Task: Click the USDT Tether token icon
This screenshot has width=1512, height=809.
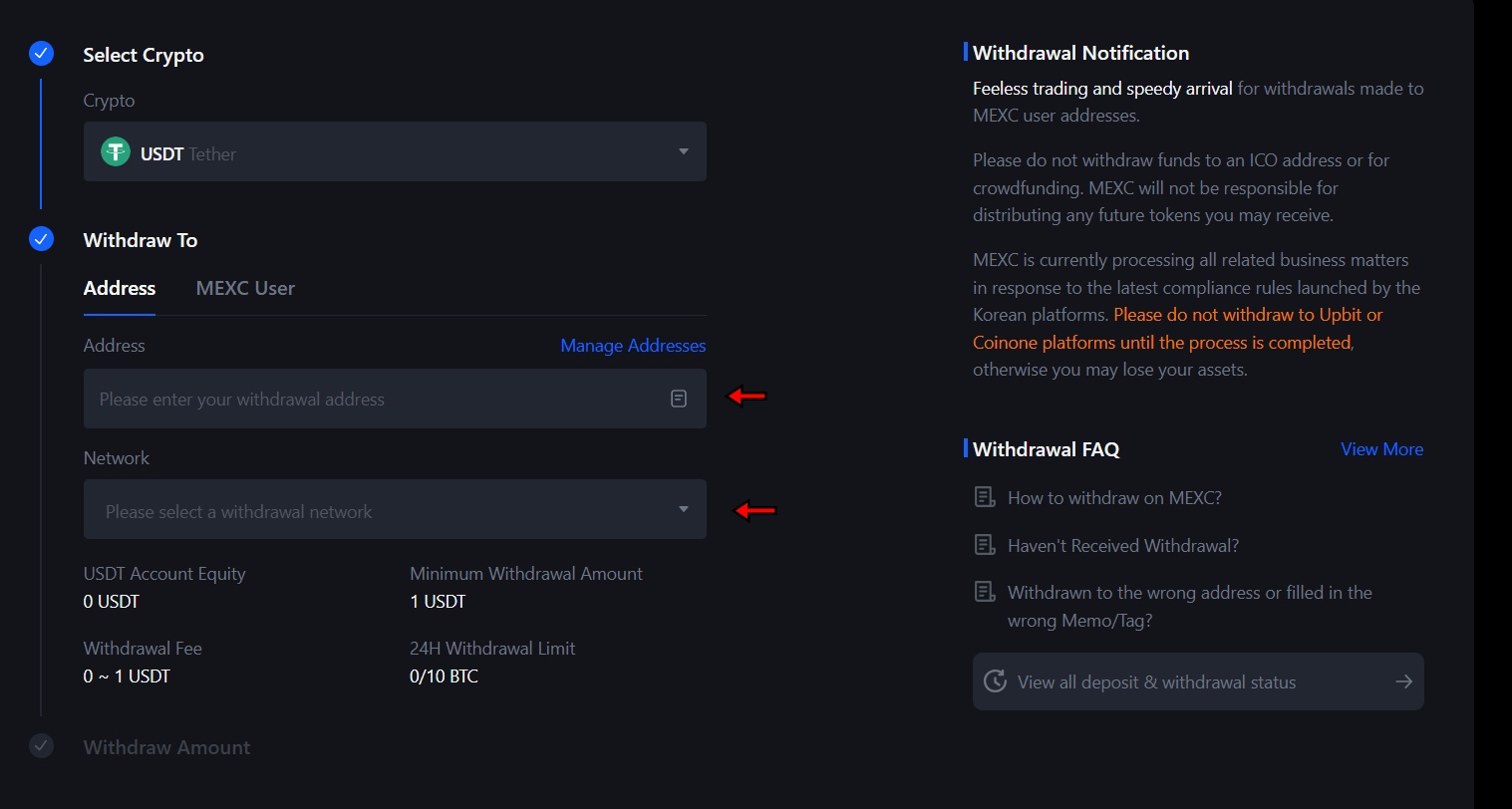Action: (115, 151)
